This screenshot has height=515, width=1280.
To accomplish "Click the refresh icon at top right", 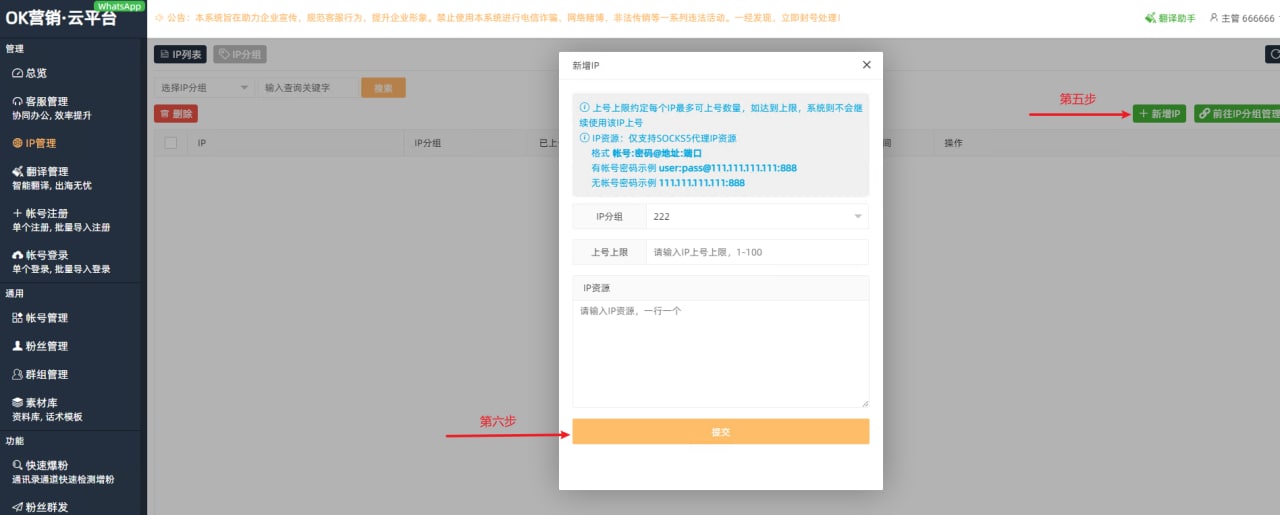I will pos(1273,55).
